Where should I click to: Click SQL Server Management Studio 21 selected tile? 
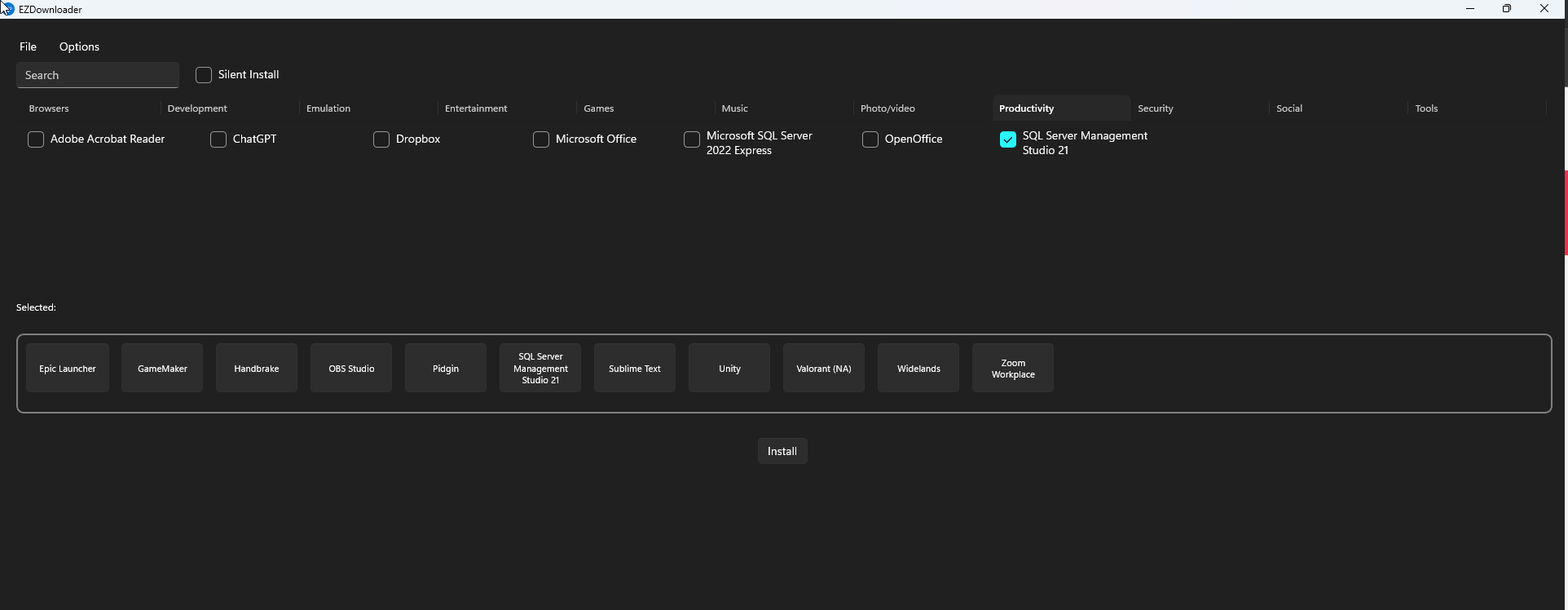(x=540, y=368)
